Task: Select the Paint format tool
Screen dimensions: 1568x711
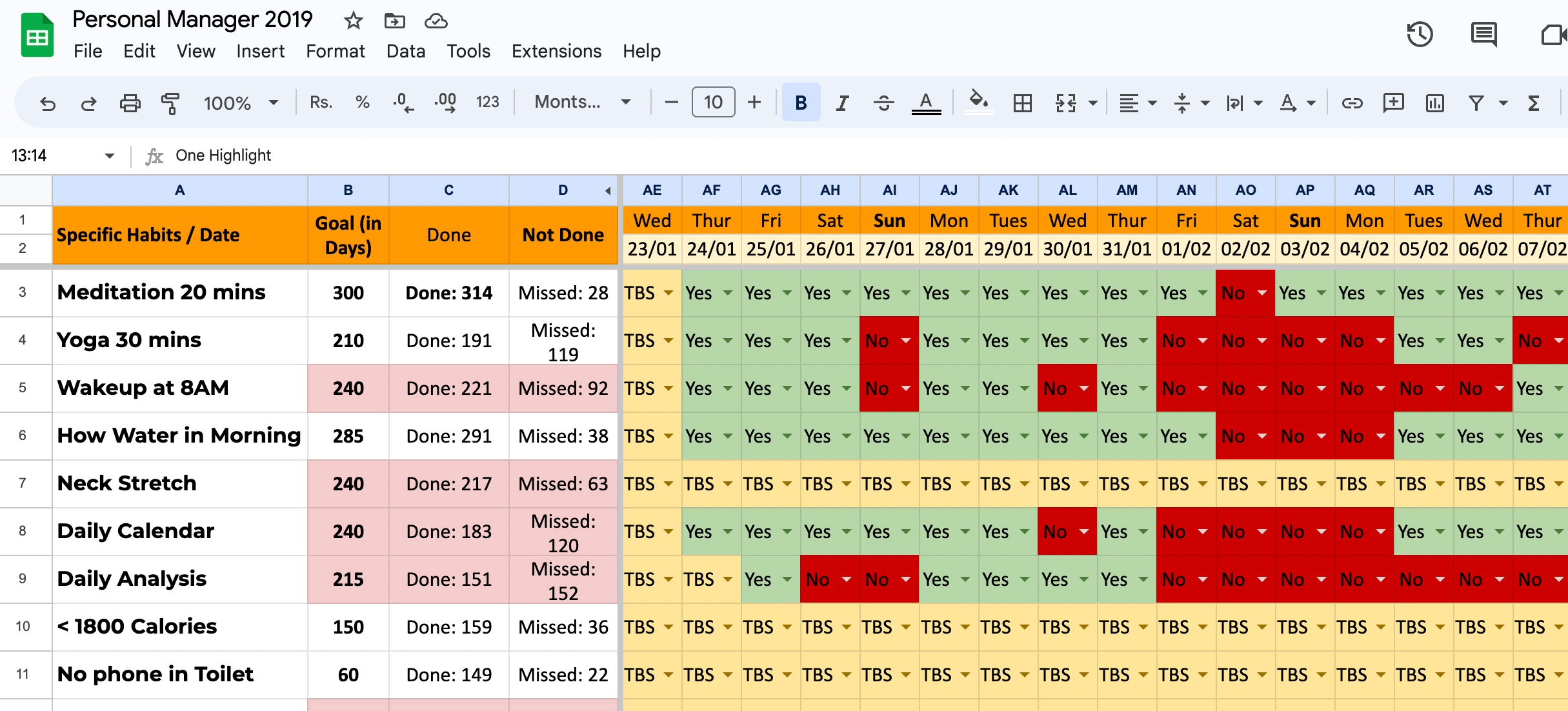Action: [170, 103]
